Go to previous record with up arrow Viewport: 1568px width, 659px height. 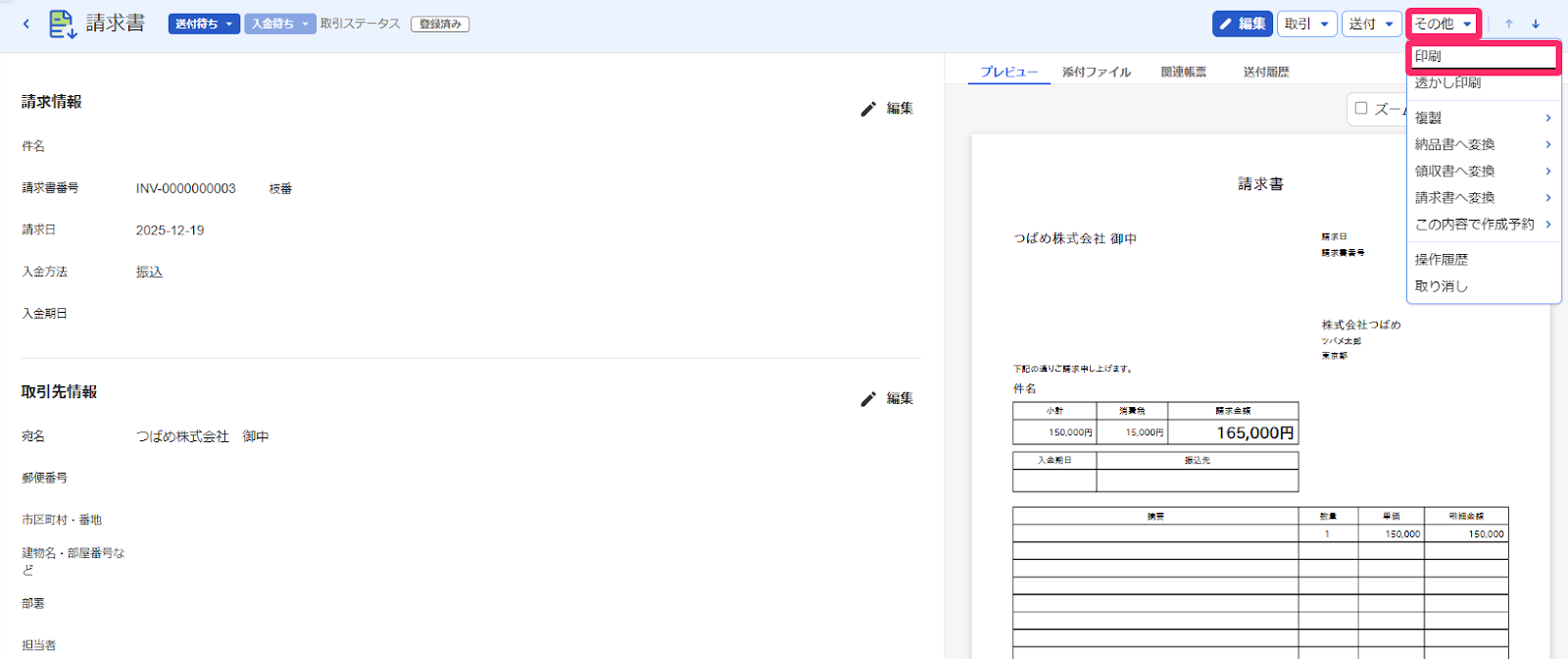(1509, 24)
